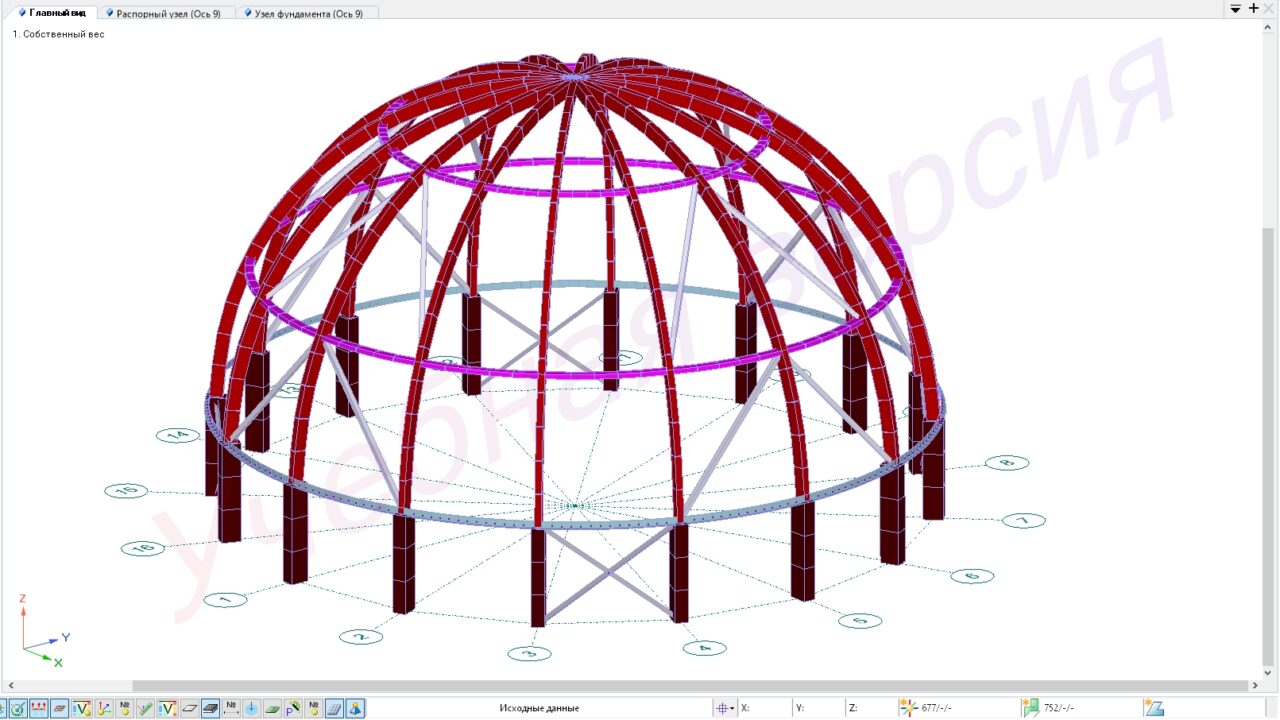Open the window list dropdown arrow
The height and width of the screenshot is (720, 1280).
point(1236,9)
